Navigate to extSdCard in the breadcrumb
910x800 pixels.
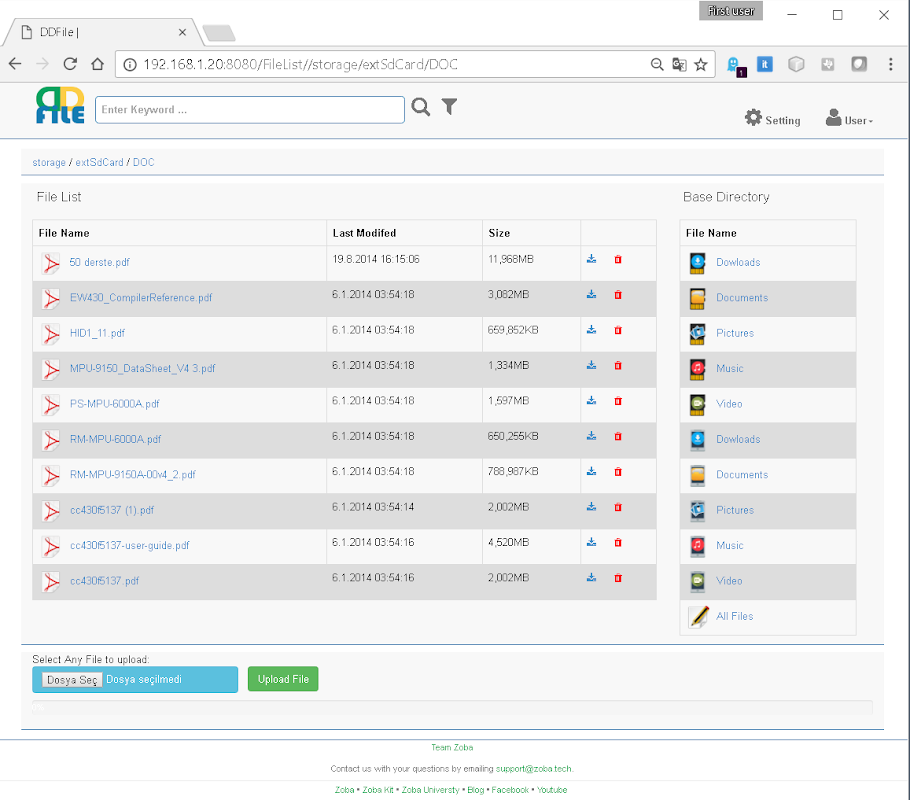99,162
